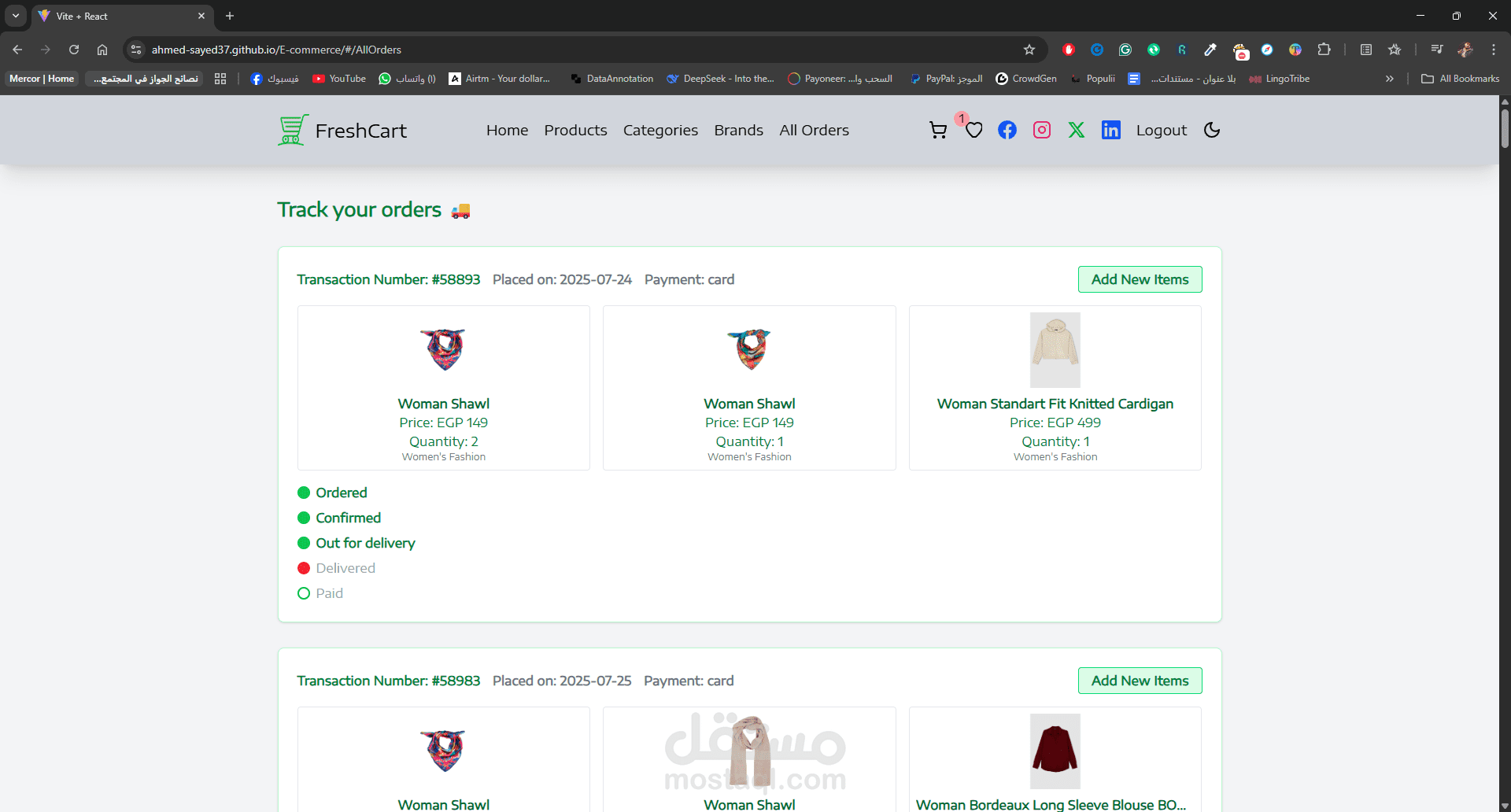Add New Items to order #58983
1511x812 pixels.
coord(1140,681)
